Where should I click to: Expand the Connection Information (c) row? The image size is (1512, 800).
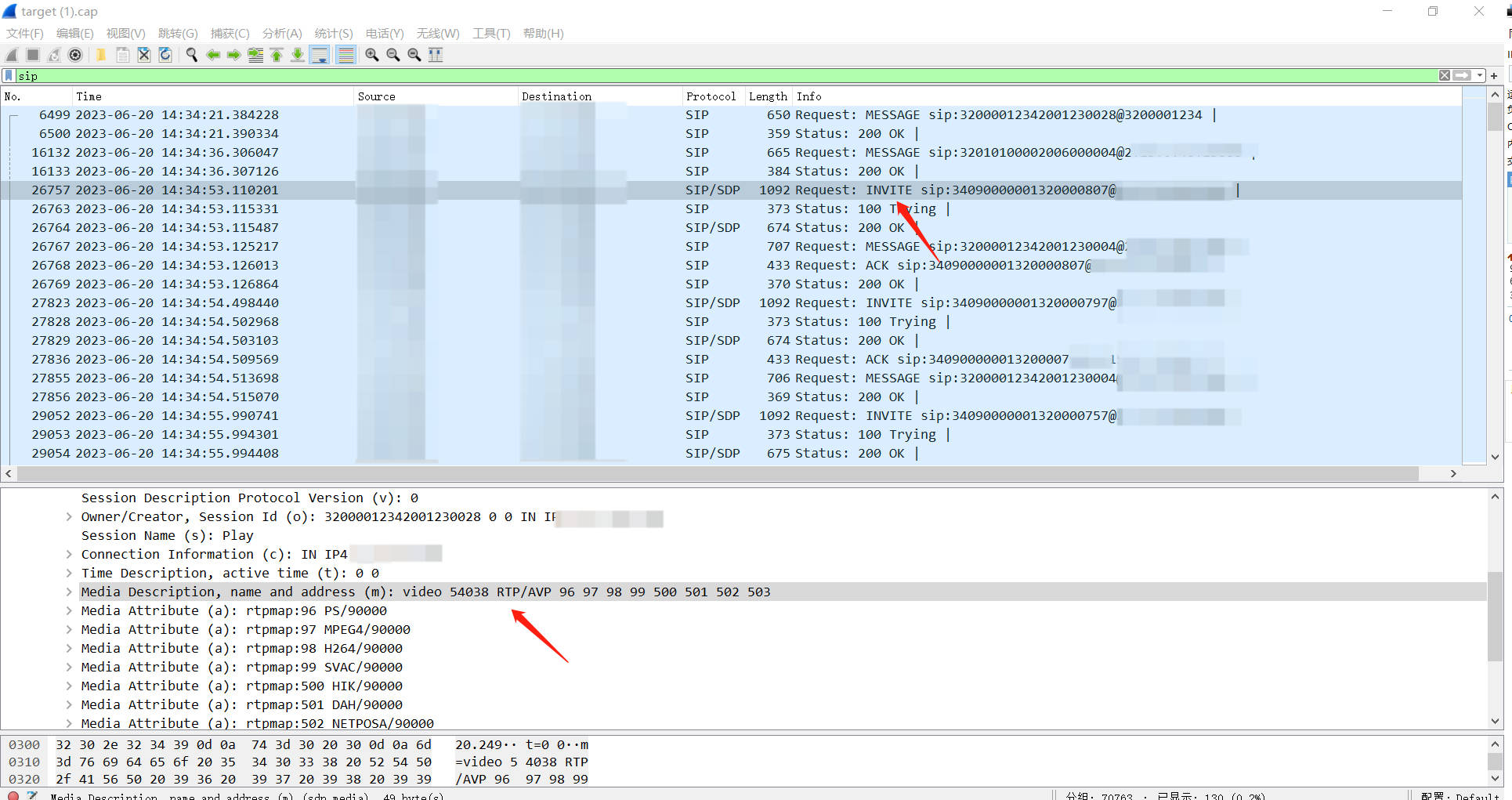point(69,555)
